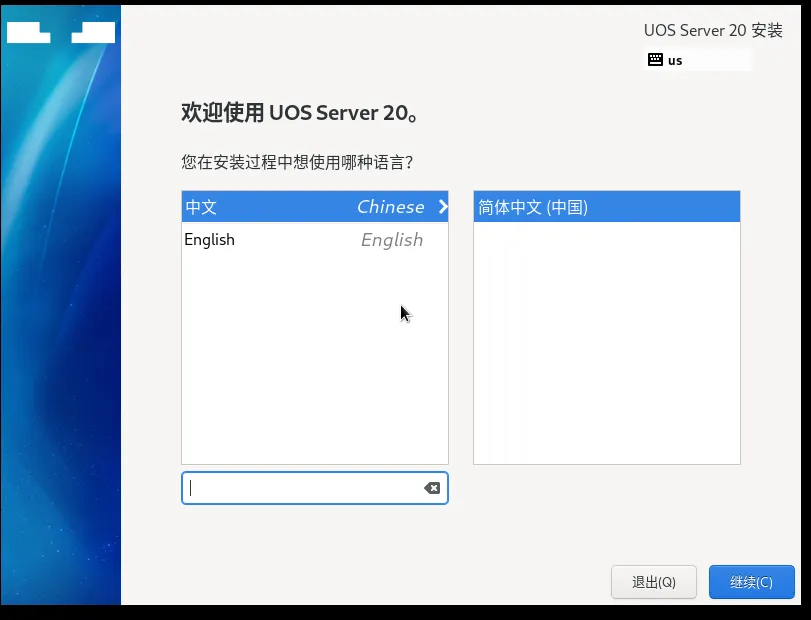The height and width of the screenshot is (620, 811).
Task: Select the 中文 Chinese language row
Action: click(314, 206)
